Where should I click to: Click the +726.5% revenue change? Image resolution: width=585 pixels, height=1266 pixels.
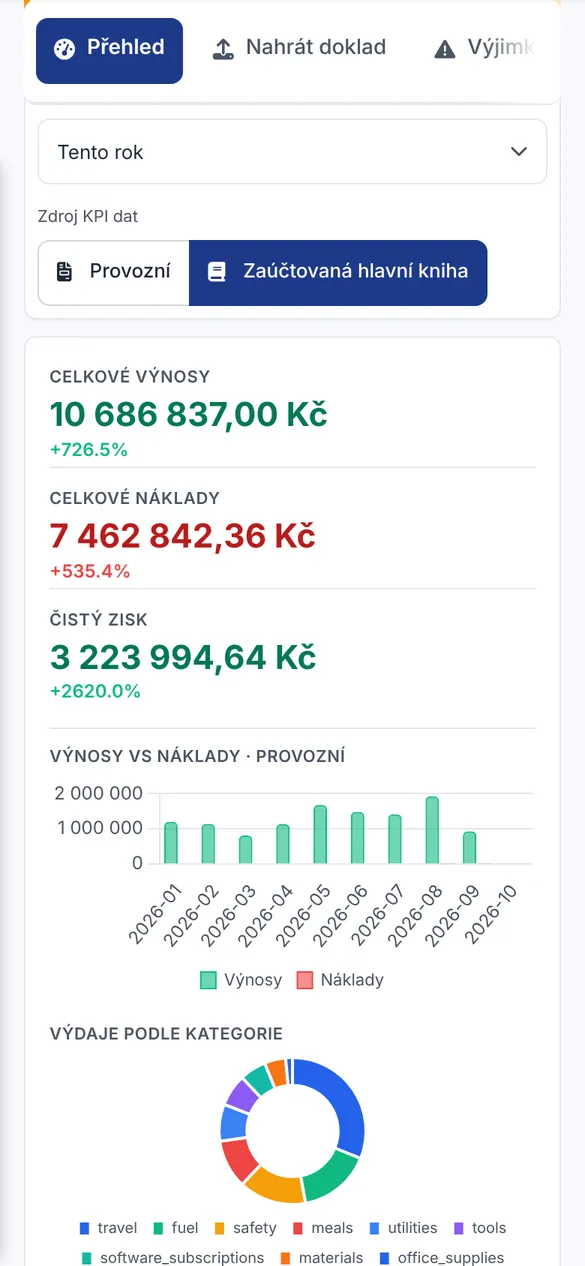89,450
